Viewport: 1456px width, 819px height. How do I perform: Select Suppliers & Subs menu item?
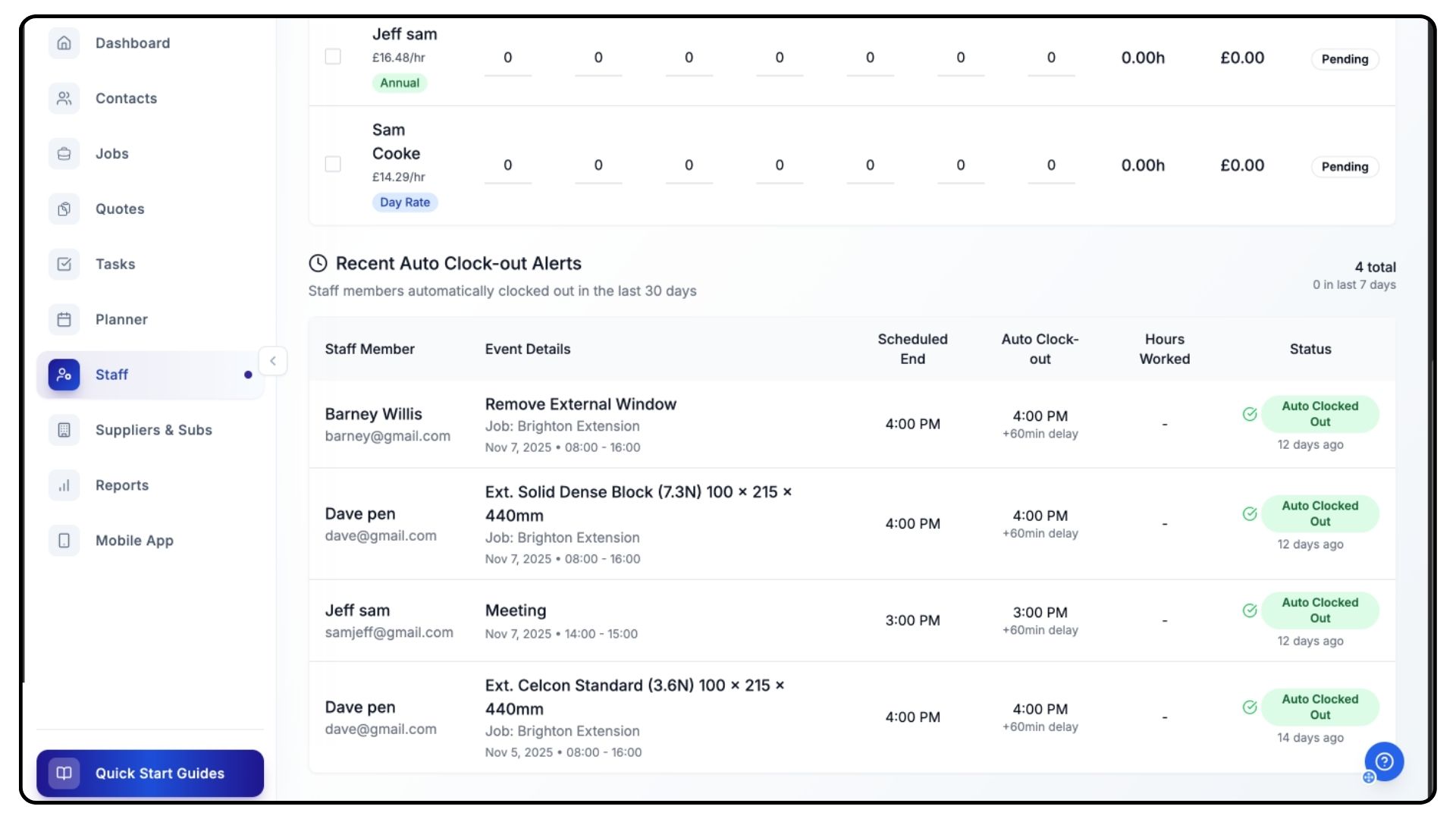point(153,430)
